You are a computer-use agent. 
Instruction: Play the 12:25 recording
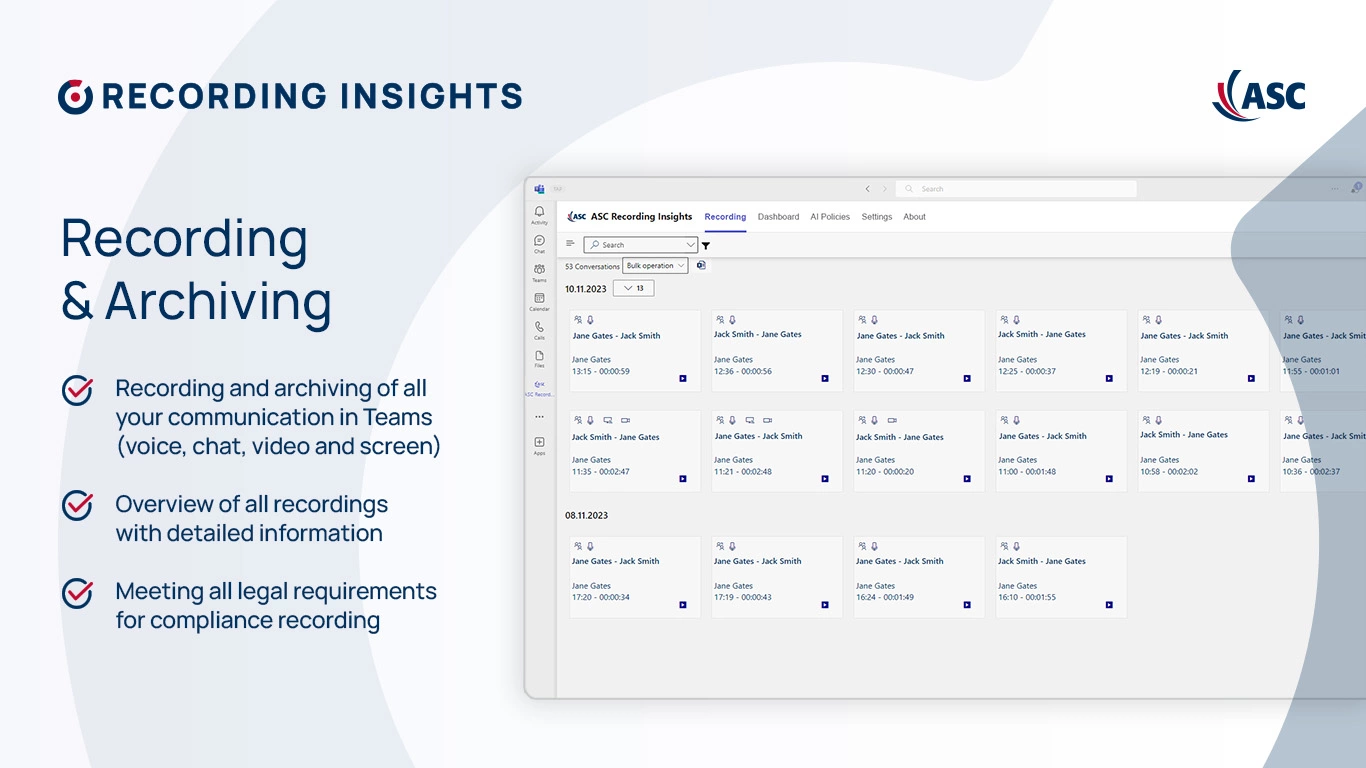tap(1109, 378)
